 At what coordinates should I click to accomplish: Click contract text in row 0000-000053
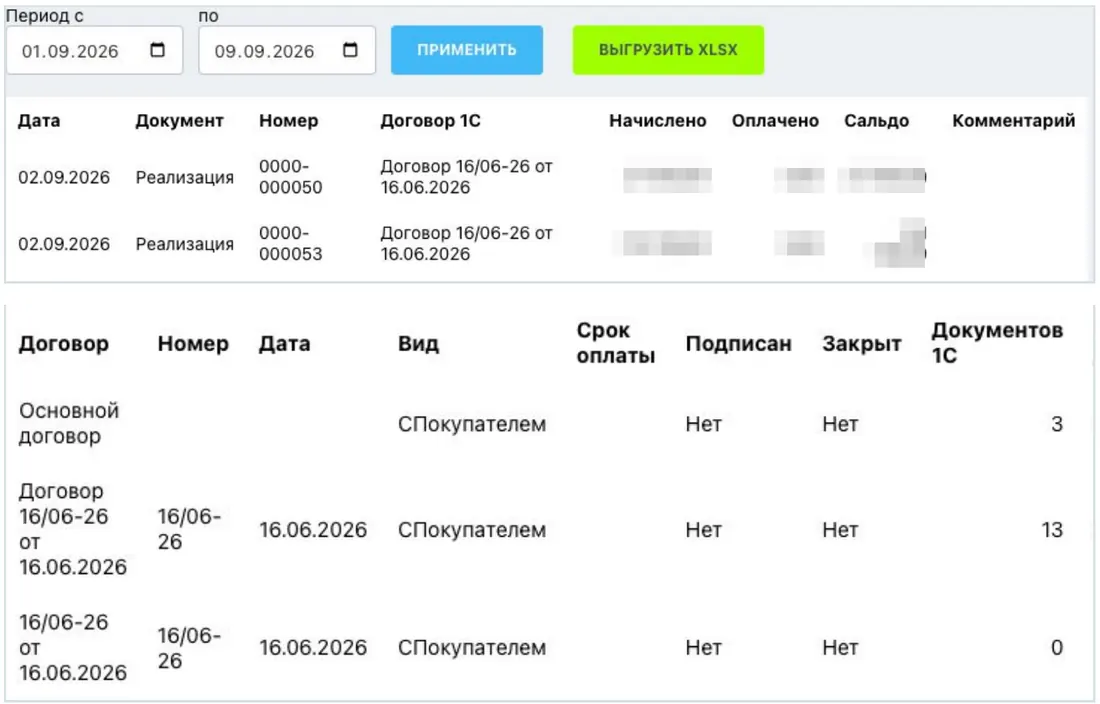pyautogui.click(x=467, y=243)
